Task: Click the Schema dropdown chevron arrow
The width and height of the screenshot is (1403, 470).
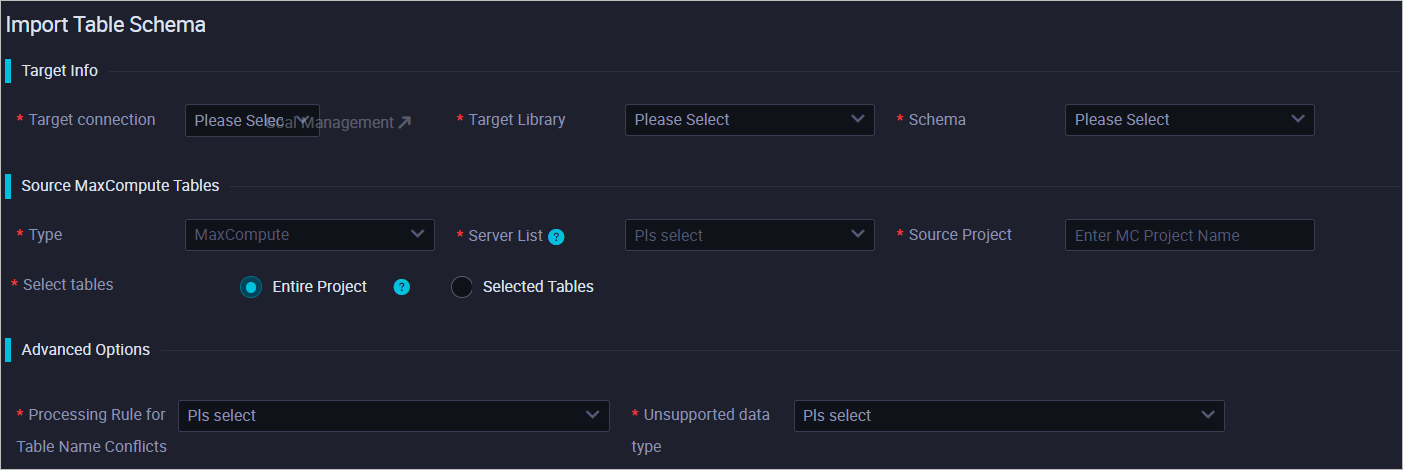Action: click(x=1298, y=120)
